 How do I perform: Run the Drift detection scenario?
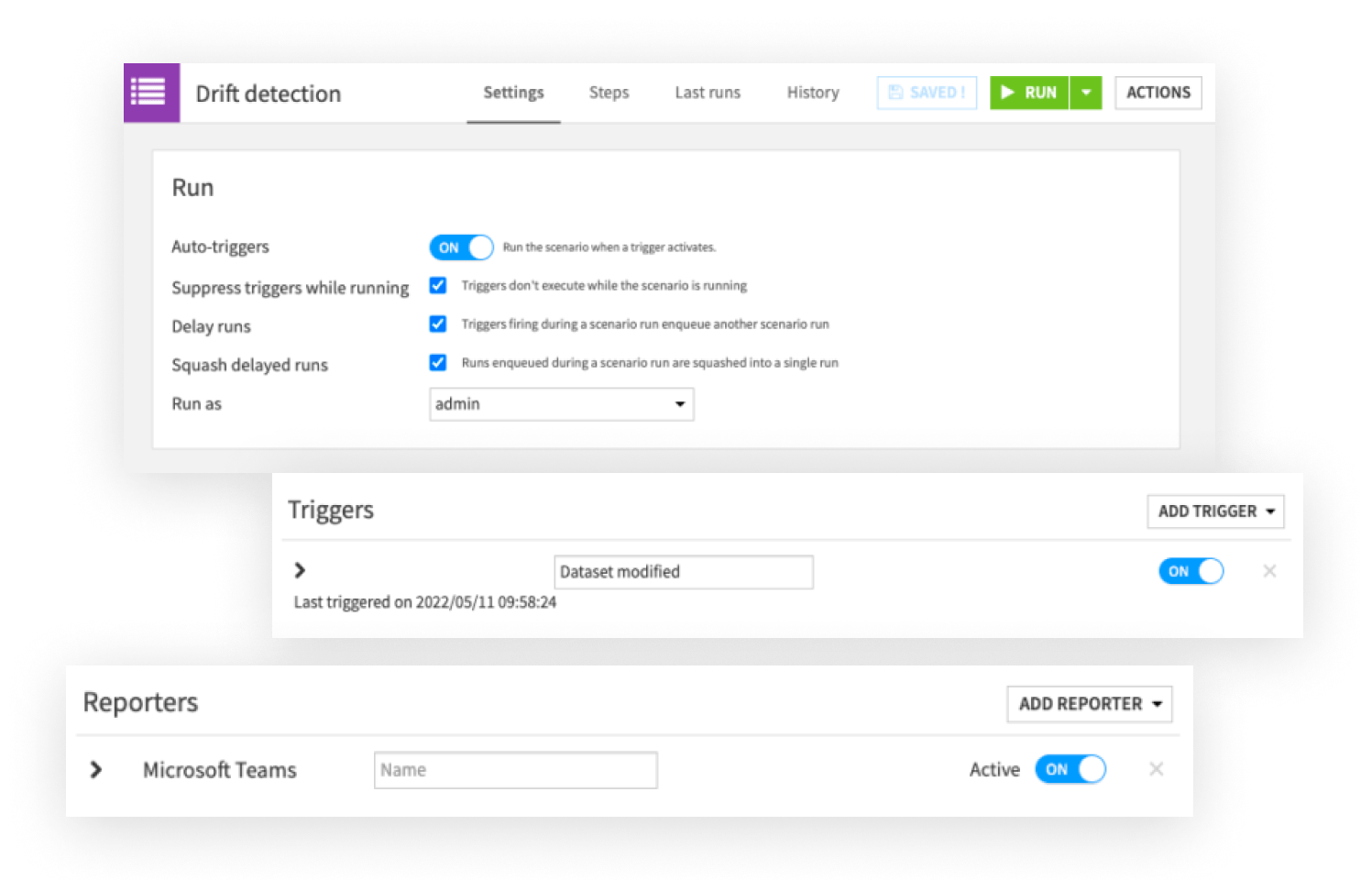pos(1029,93)
